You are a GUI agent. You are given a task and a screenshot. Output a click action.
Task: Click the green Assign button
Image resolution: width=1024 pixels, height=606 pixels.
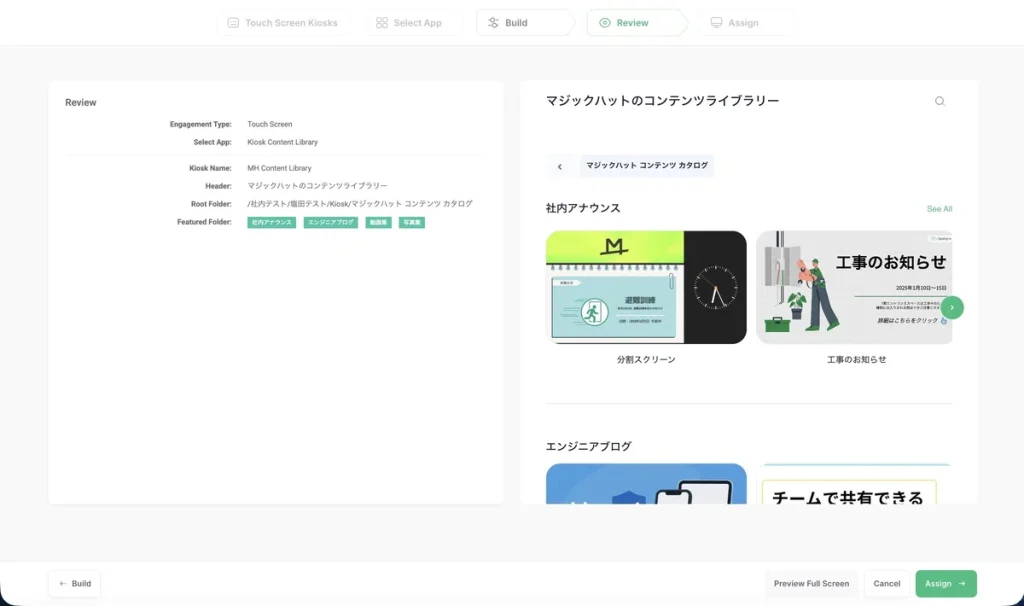945,583
